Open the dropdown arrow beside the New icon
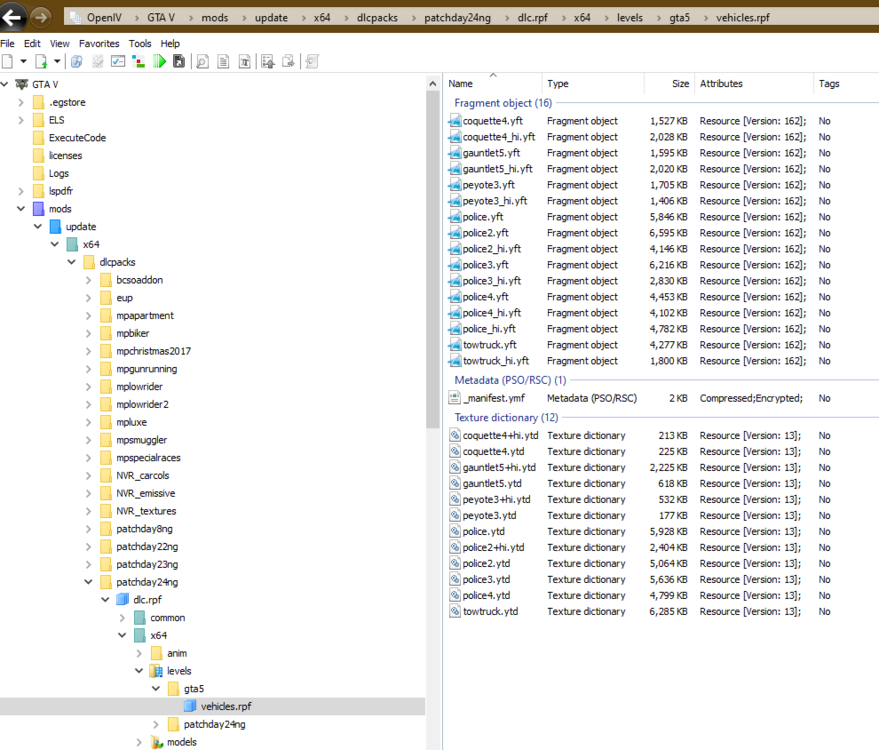The height and width of the screenshot is (750, 879). click(x=24, y=62)
